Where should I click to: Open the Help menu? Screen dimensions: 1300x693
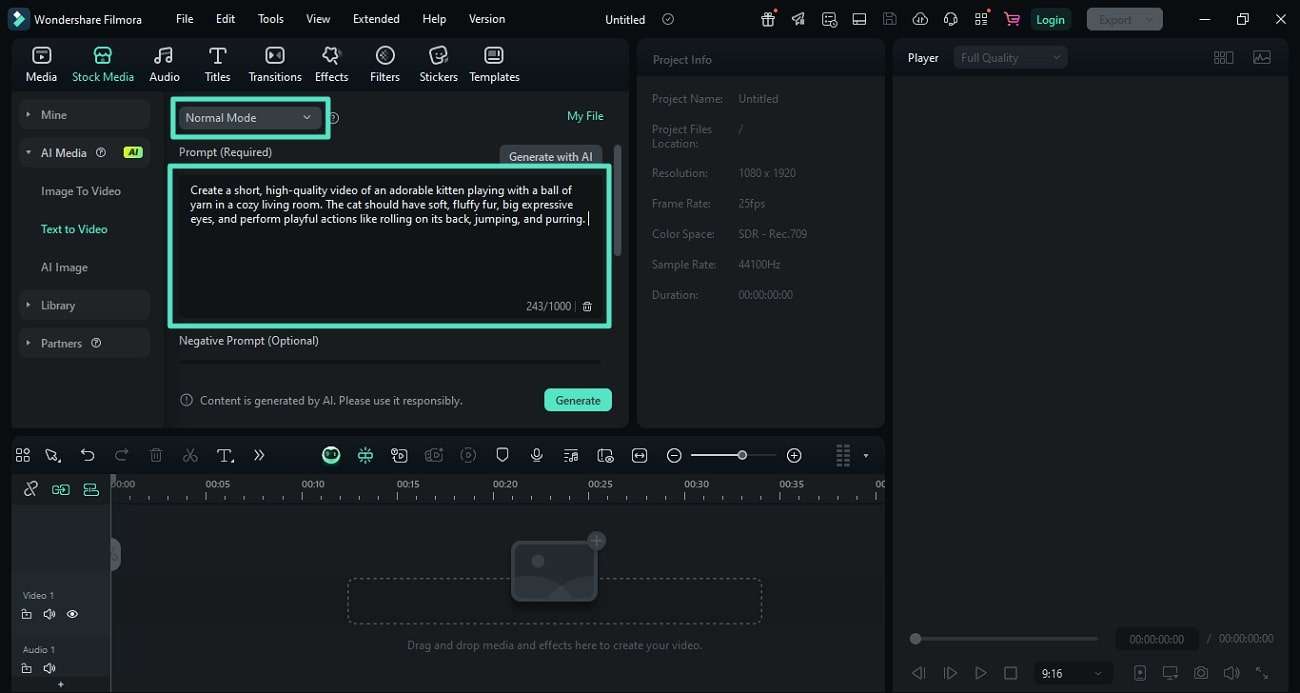434,19
